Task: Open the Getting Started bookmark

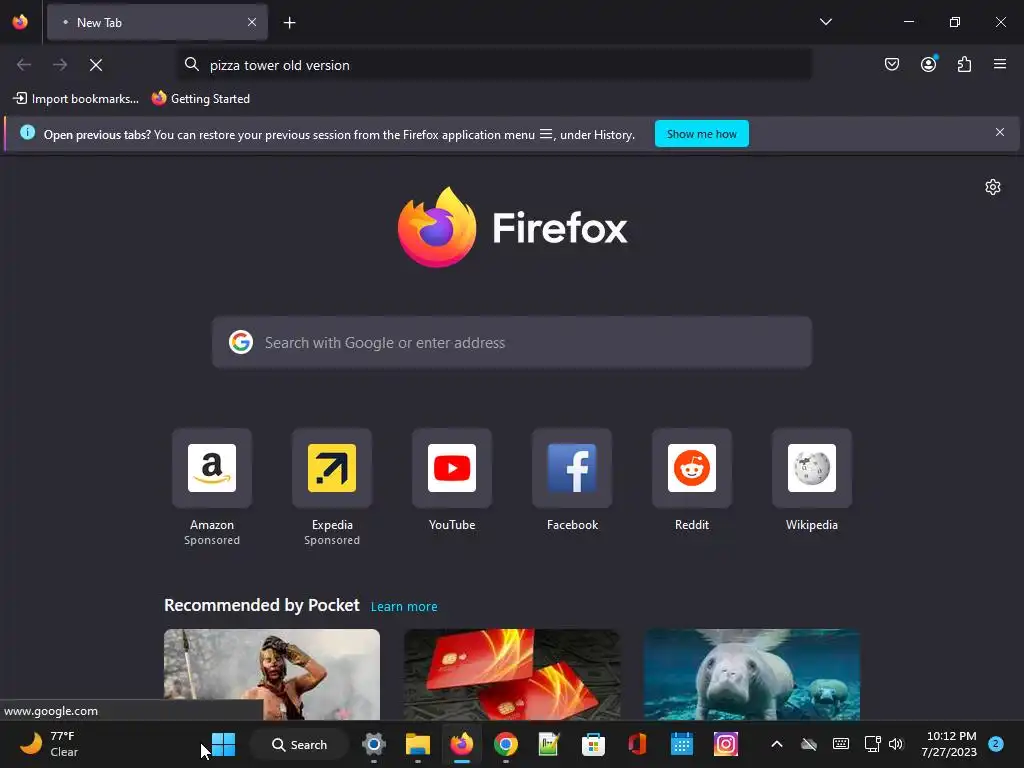Action: (x=200, y=99)
